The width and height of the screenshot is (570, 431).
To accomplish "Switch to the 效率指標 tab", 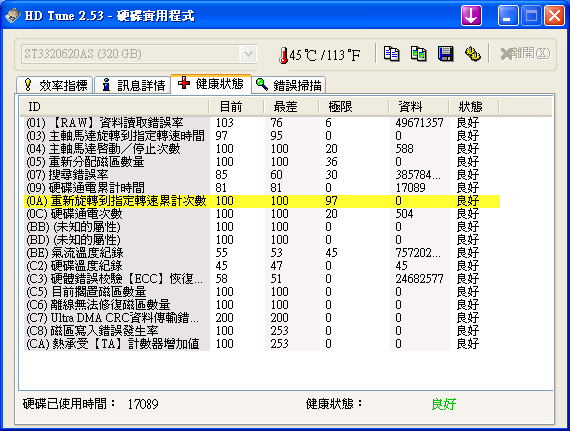I will coord(55,85).
